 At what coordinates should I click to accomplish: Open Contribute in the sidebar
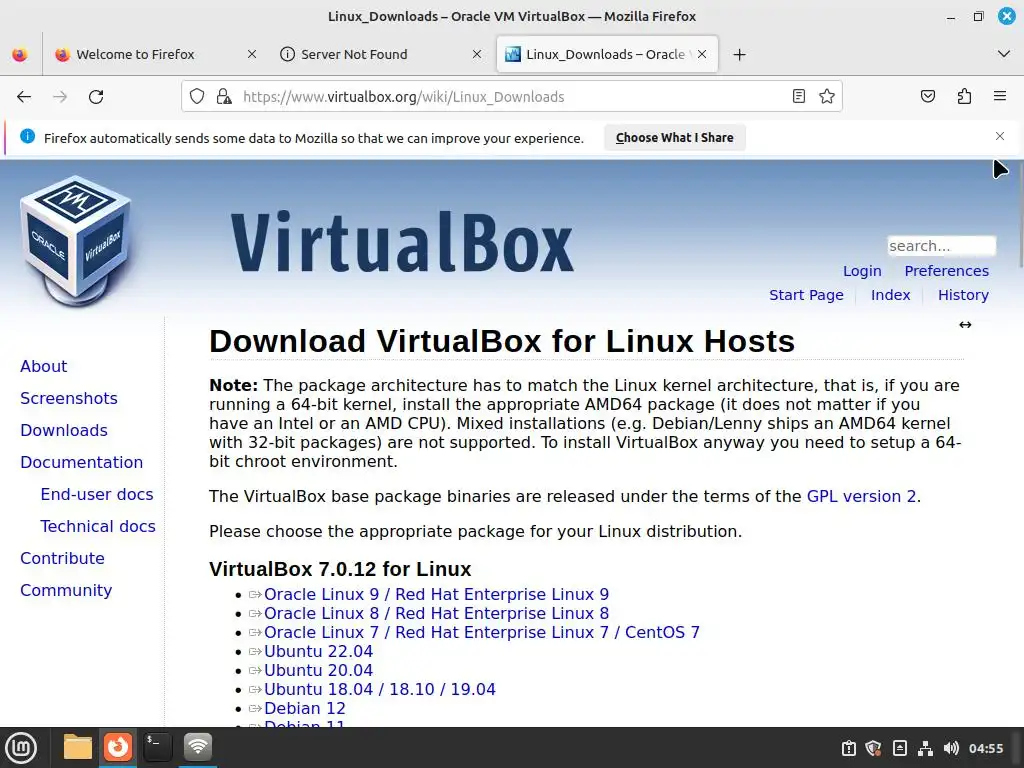[x=62, y=558]
